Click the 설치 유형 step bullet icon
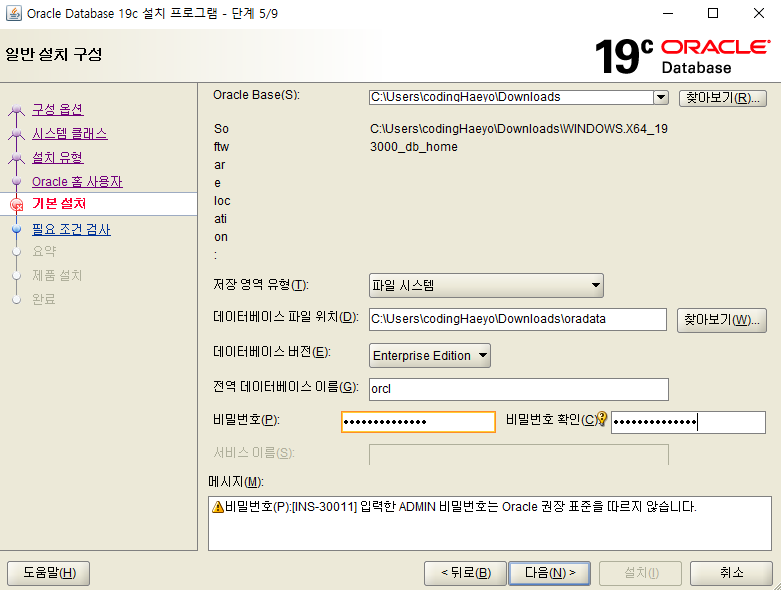This screenshot has width=781, height=590. tap(16, 157)
